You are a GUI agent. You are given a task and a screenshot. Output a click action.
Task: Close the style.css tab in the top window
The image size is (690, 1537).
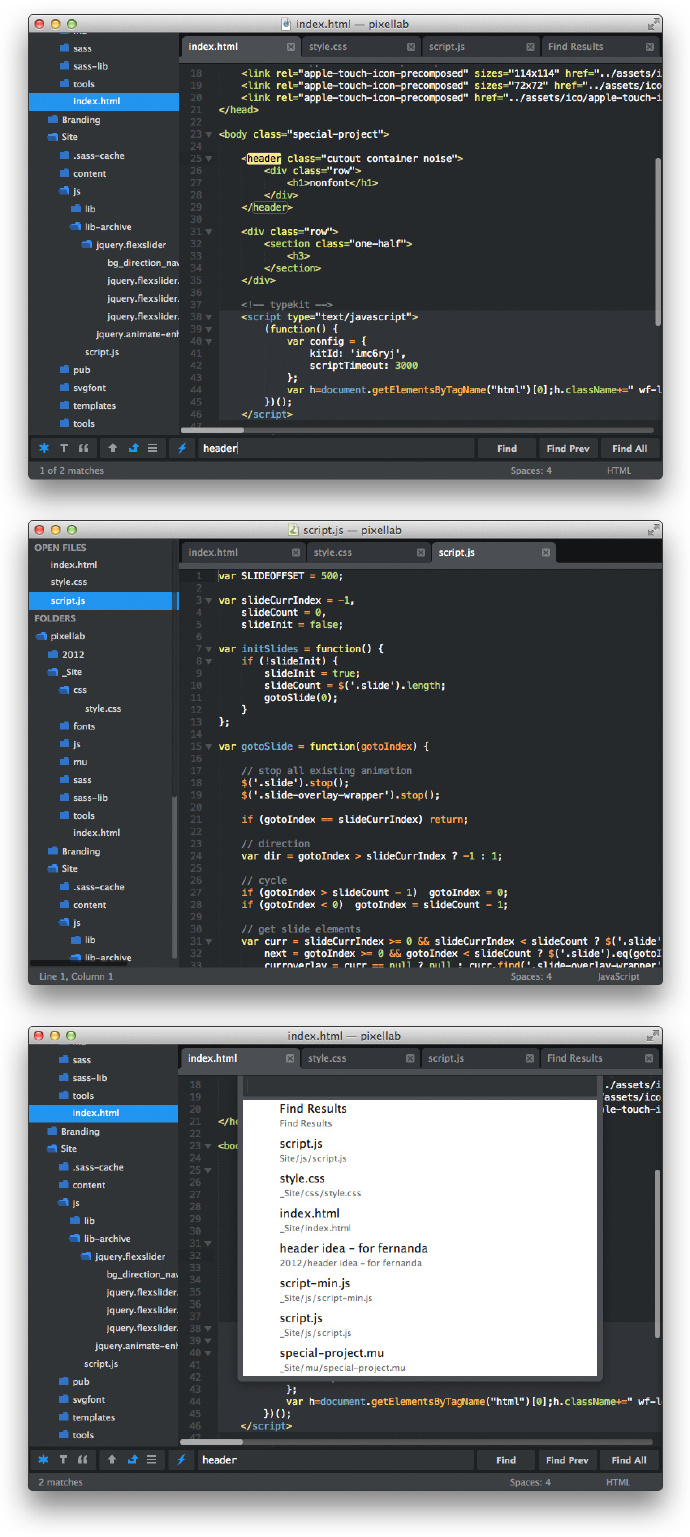(411, 47)
